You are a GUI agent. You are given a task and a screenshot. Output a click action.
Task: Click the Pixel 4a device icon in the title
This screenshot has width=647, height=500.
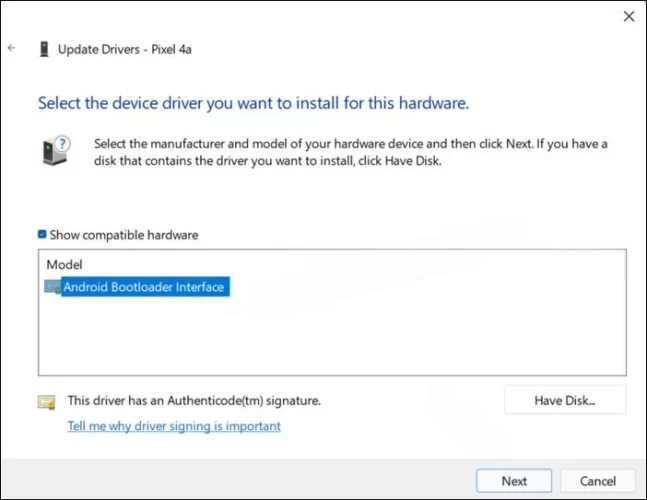click(44, 48)
